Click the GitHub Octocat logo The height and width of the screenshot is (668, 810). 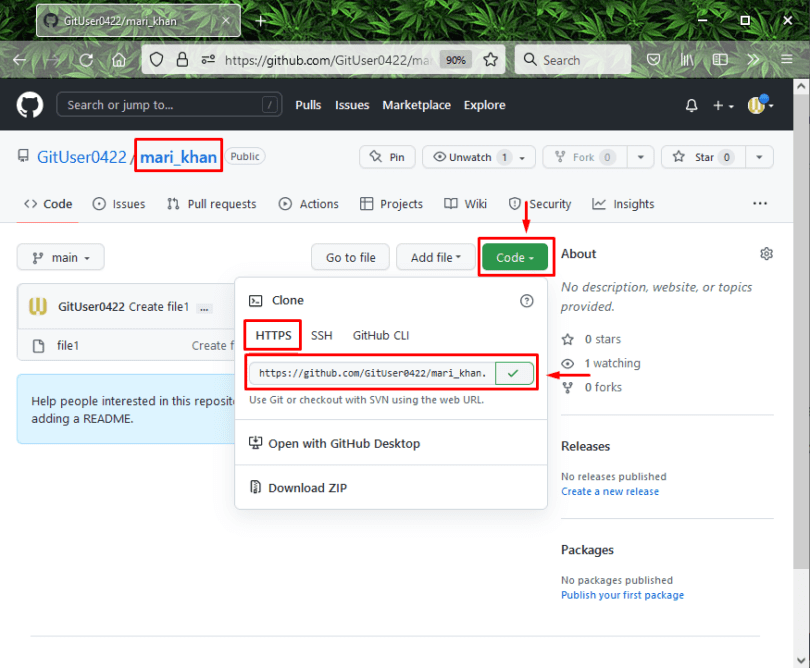pos(30,105)
